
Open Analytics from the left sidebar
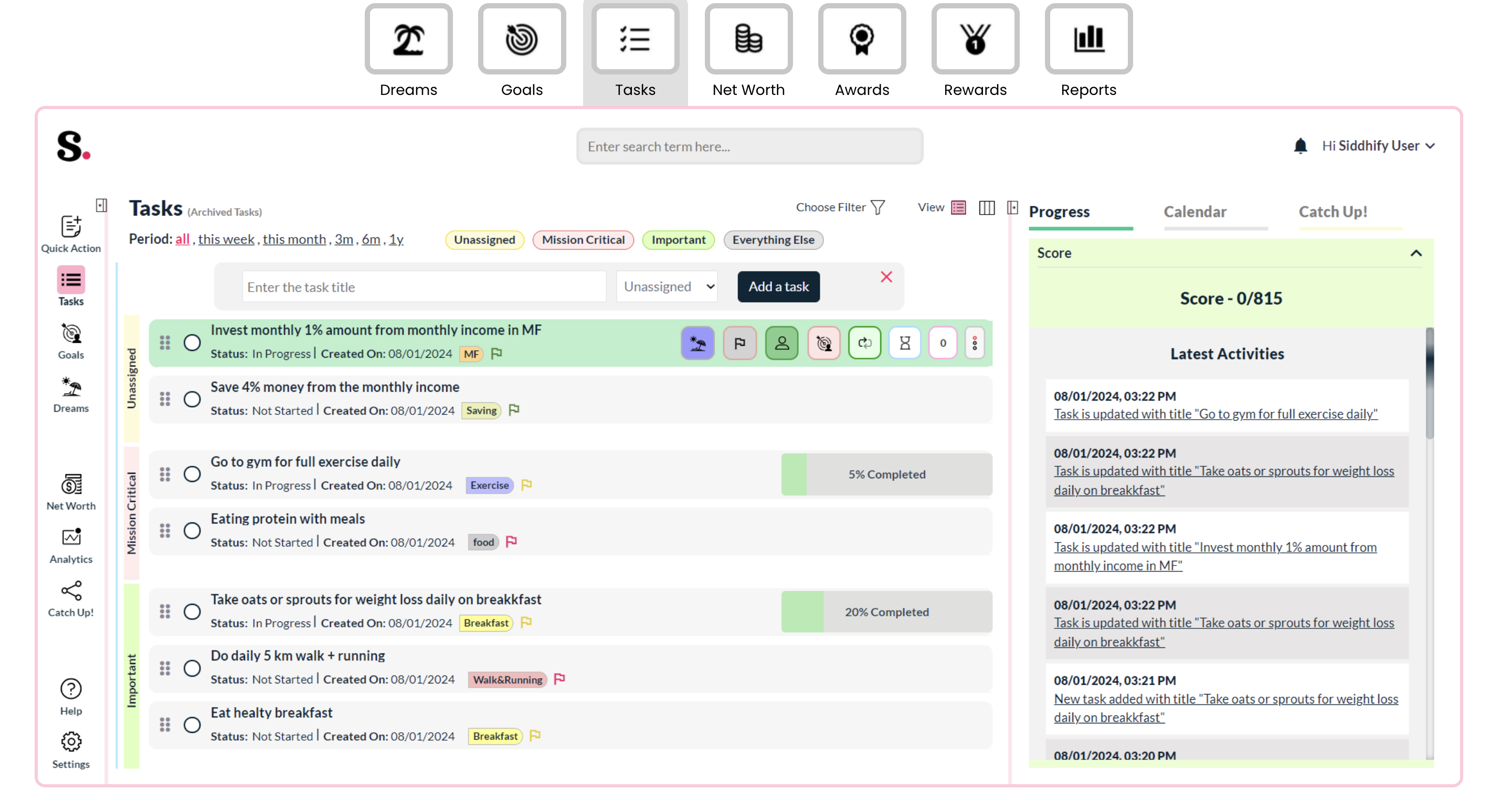pyautogui.click(x=71, y=546)
